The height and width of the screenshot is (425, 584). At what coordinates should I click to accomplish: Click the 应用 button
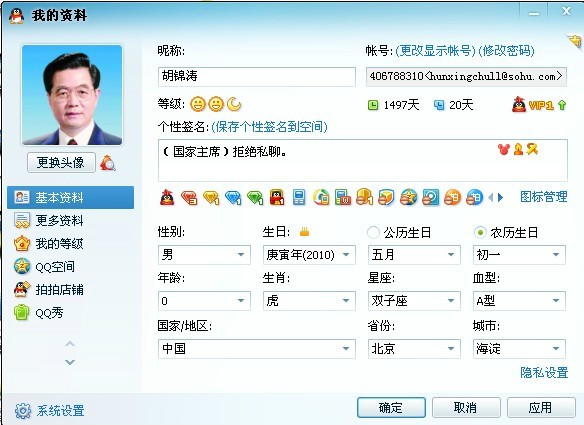(x=541, y=407)
